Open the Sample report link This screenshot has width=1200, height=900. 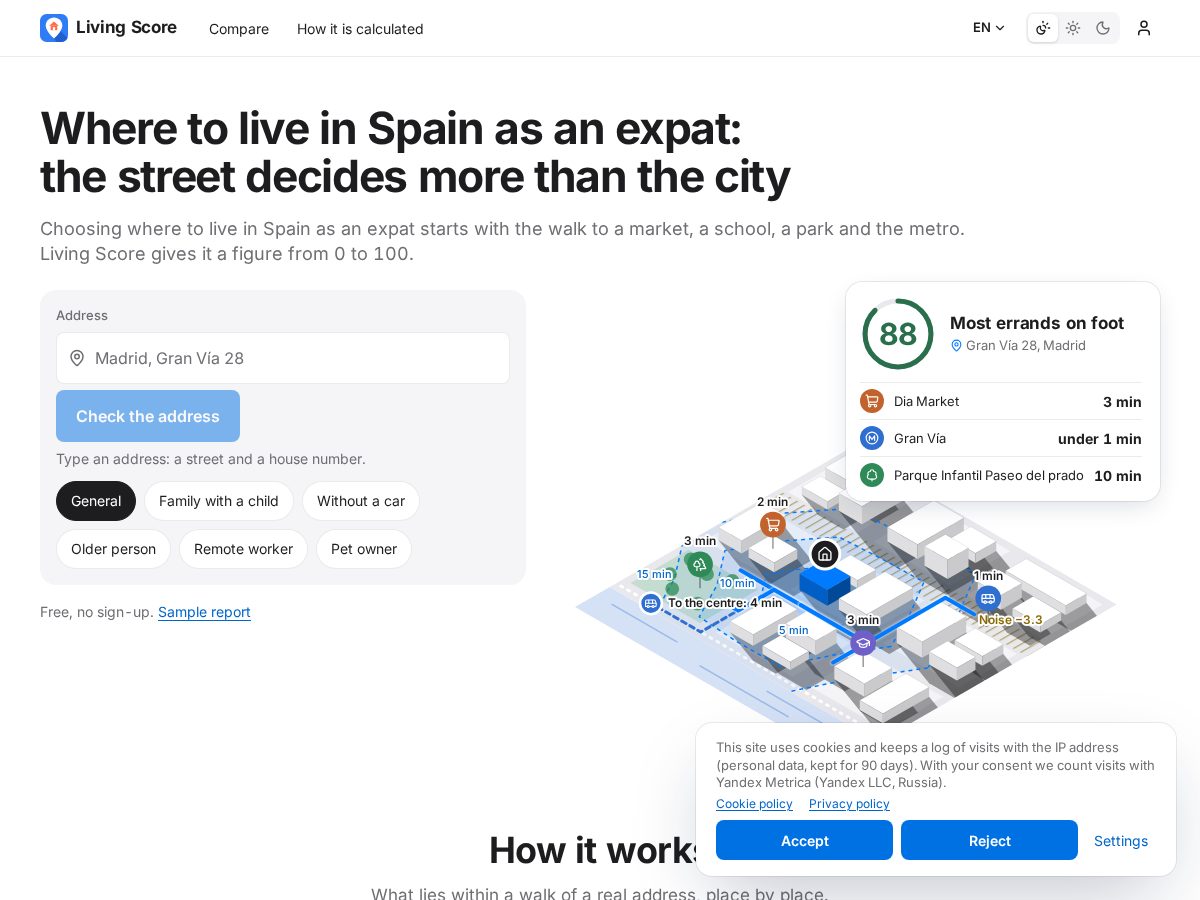[x=204, y=612]
